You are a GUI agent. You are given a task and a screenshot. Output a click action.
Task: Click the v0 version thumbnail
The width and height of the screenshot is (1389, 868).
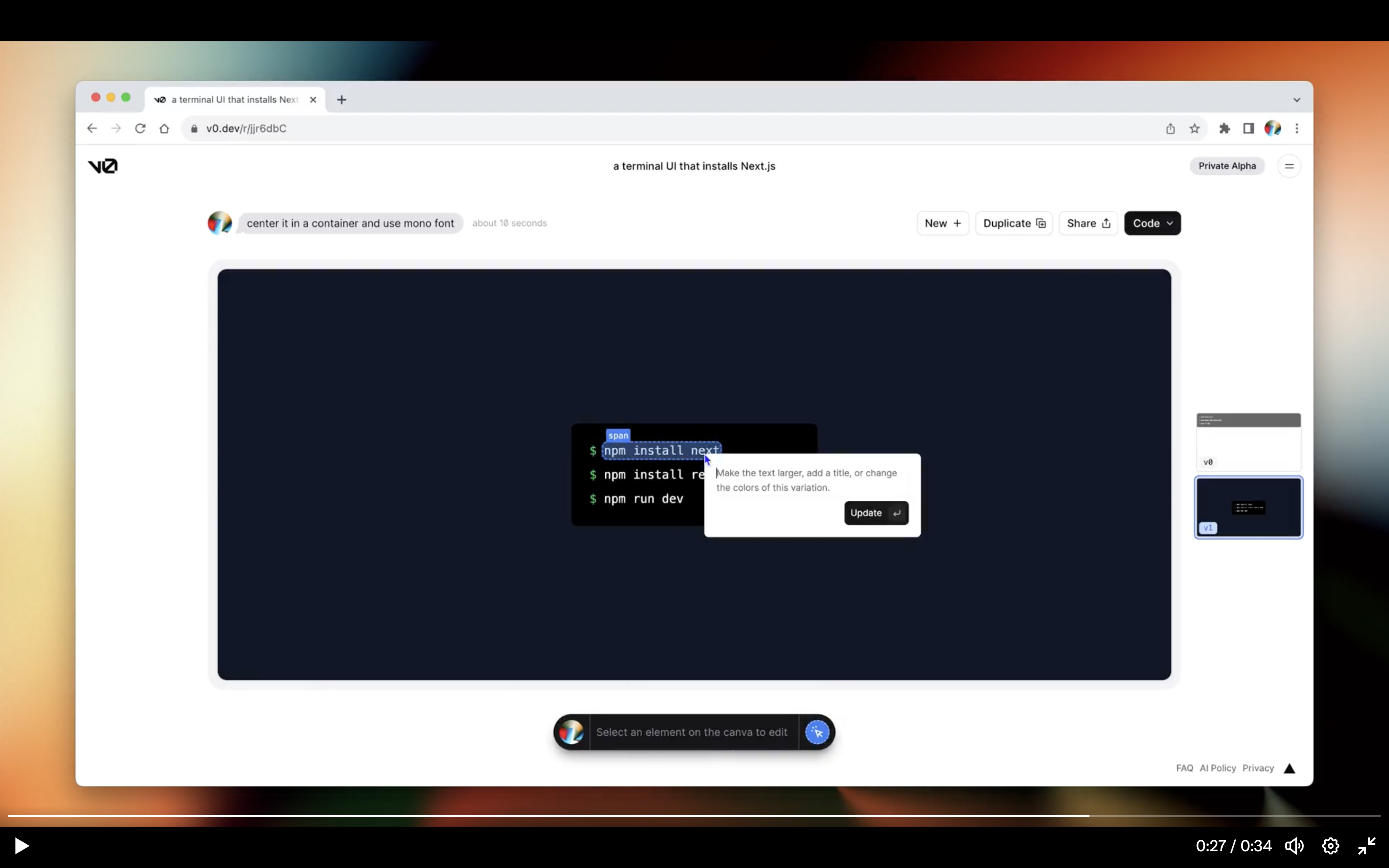(x=1248, y=440)
